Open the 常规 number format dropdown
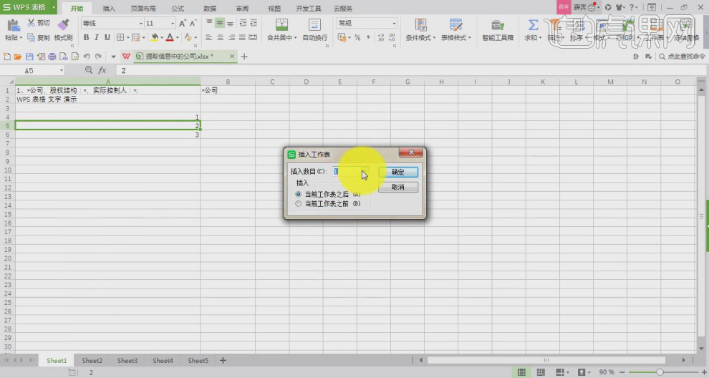The width and height of the screenshot is (709, 378). 394,23
